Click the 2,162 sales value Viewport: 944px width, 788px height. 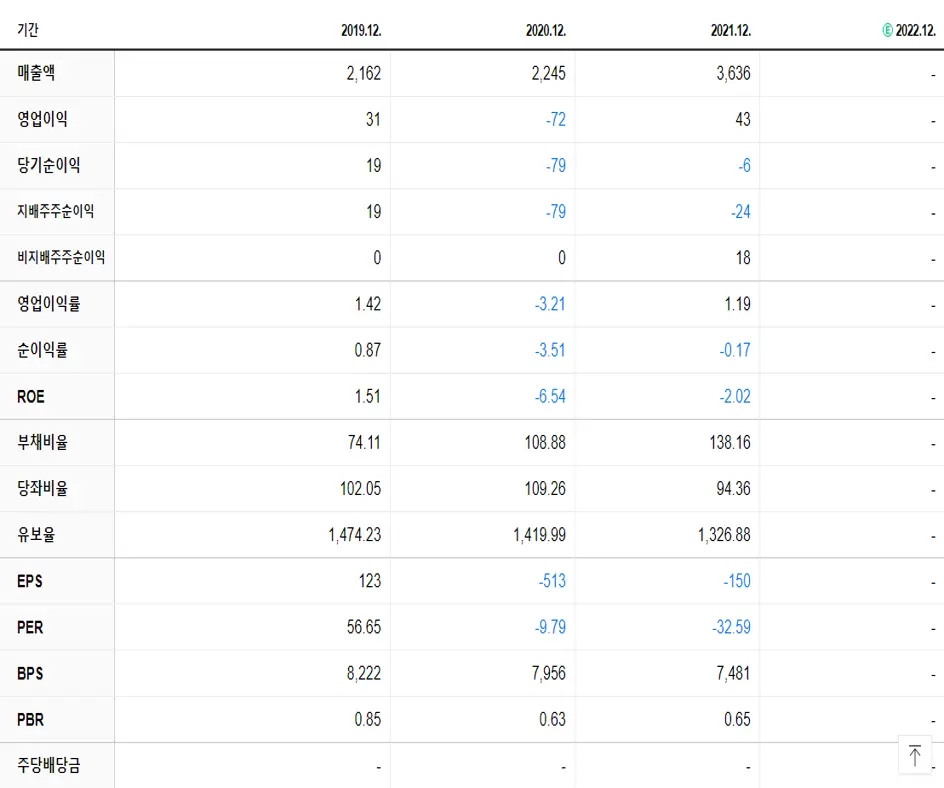pos(364,73)
